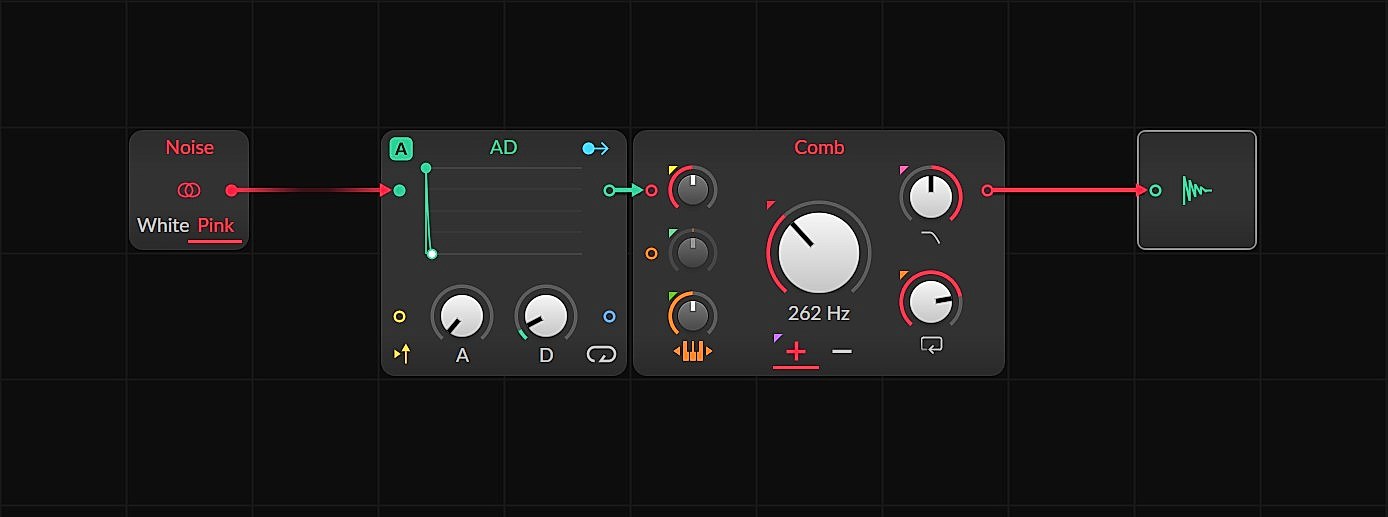Viewport: 1388px width, 517px height.
Task: Click the Comb feedback amount knob
Action: coord(931,300)
